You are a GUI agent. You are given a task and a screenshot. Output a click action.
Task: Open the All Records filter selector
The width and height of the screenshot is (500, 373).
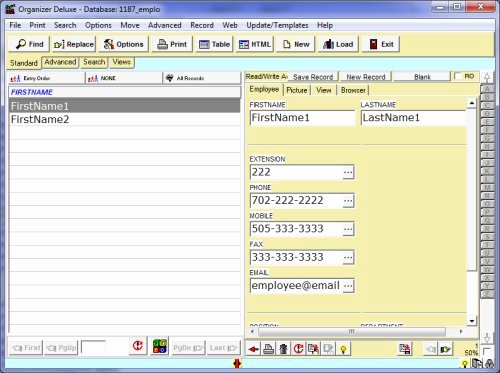click(x=202, y=78)
